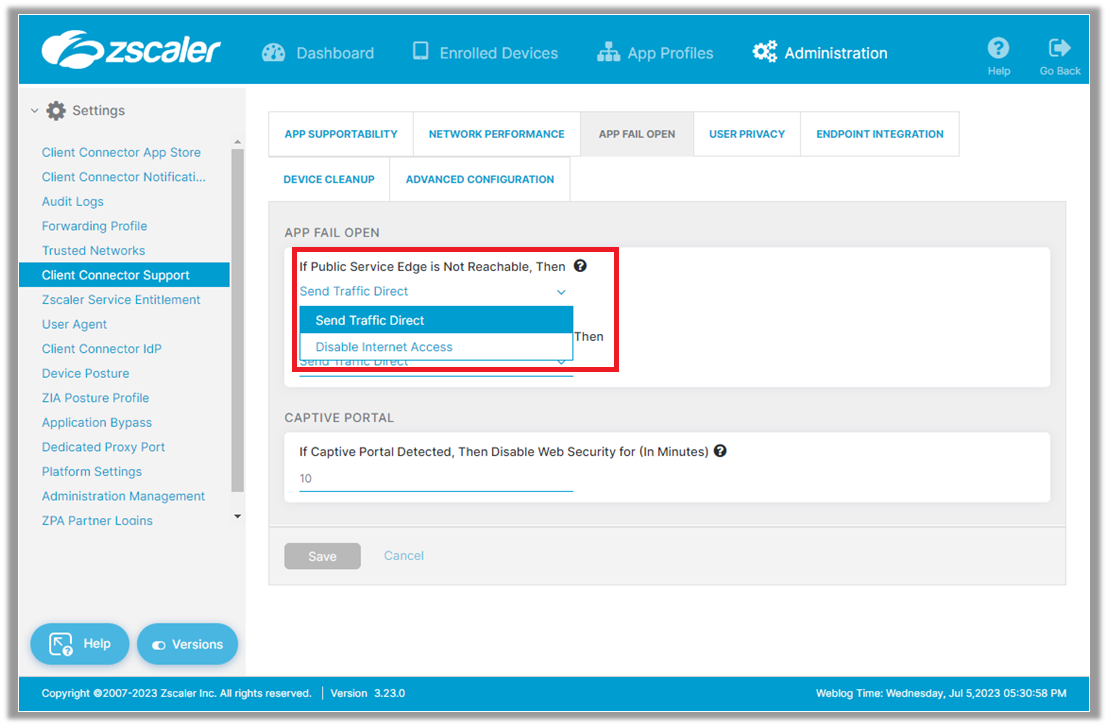Click the Administration gears icon
This screenshot has height=726, width=1108.
(765, 52)
